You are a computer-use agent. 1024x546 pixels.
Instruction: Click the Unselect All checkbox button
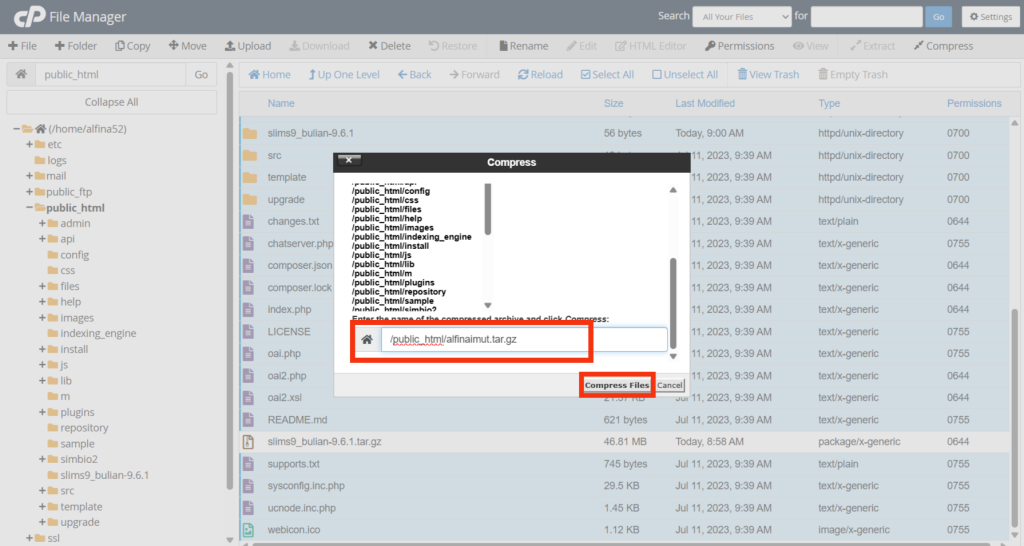[x=657, y=75]
